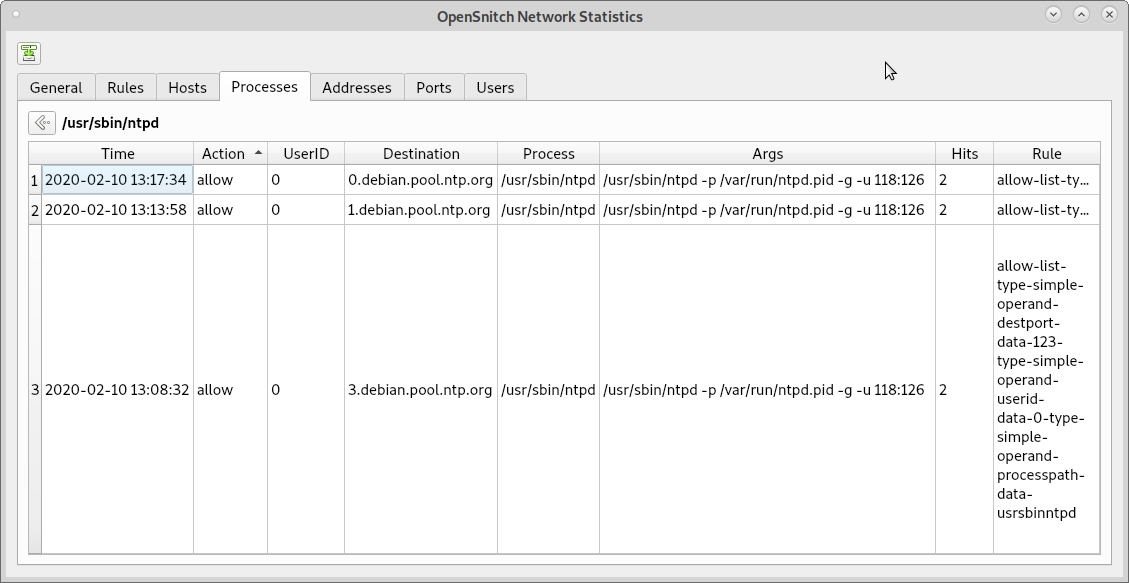Switch to the Hosts tab
Screen dimensions: 1129x583
point(187,87)
